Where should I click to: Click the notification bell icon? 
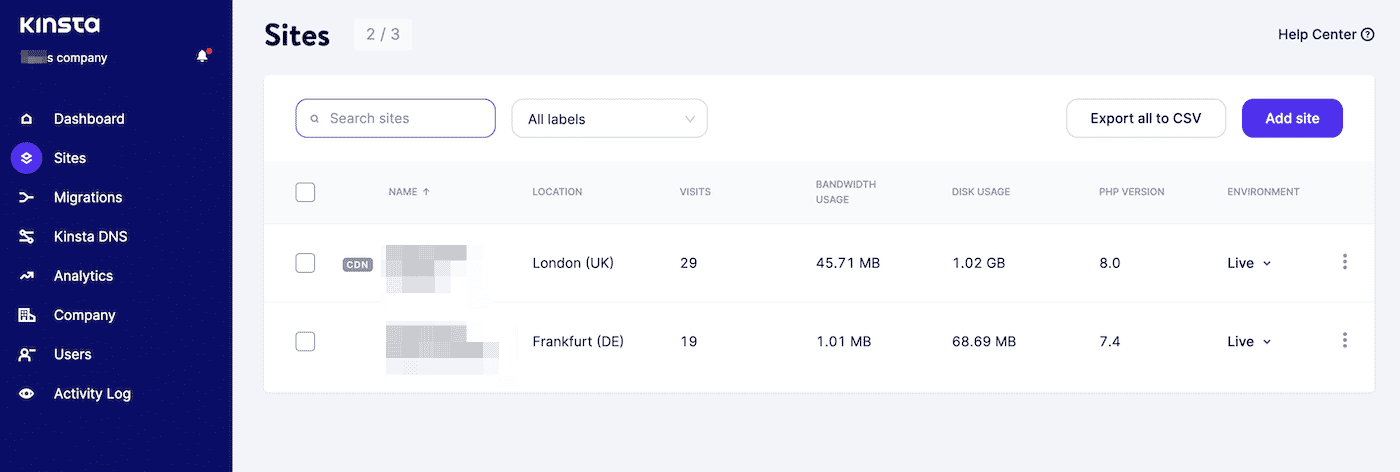pyautogui.click(x=203, y=56)
